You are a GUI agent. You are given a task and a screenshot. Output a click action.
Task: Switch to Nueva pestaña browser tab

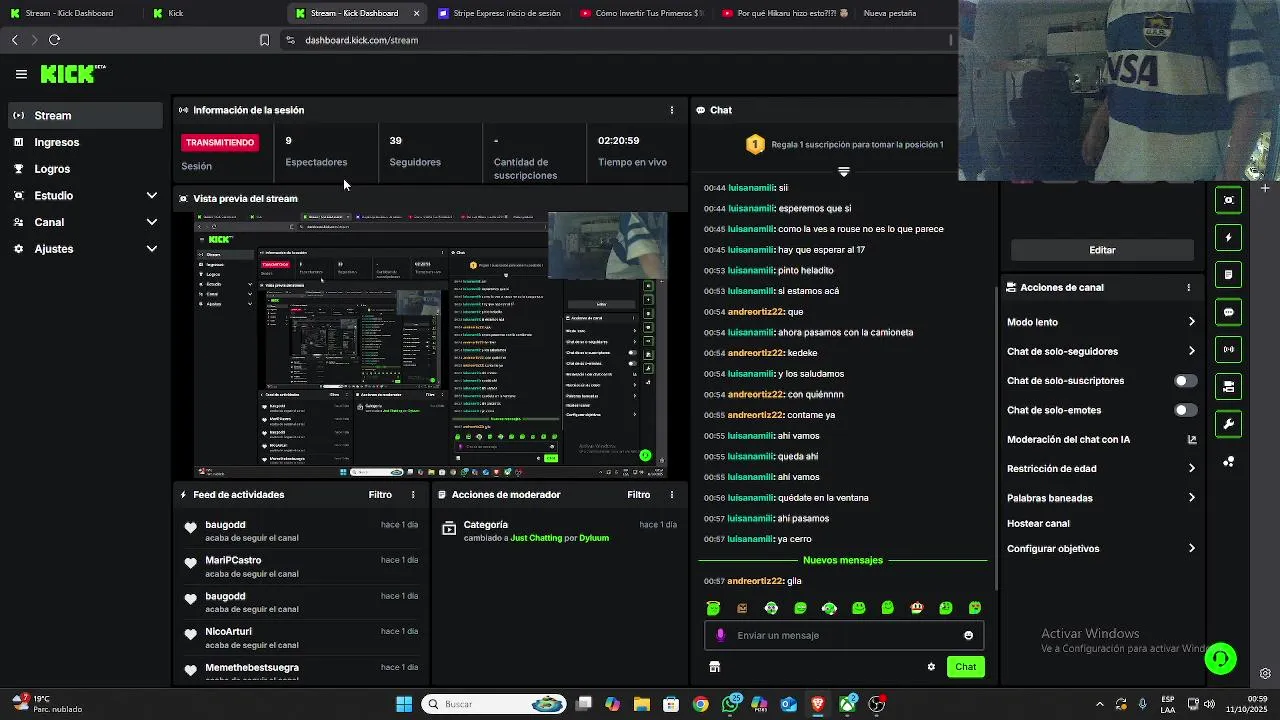coord(890,13)
